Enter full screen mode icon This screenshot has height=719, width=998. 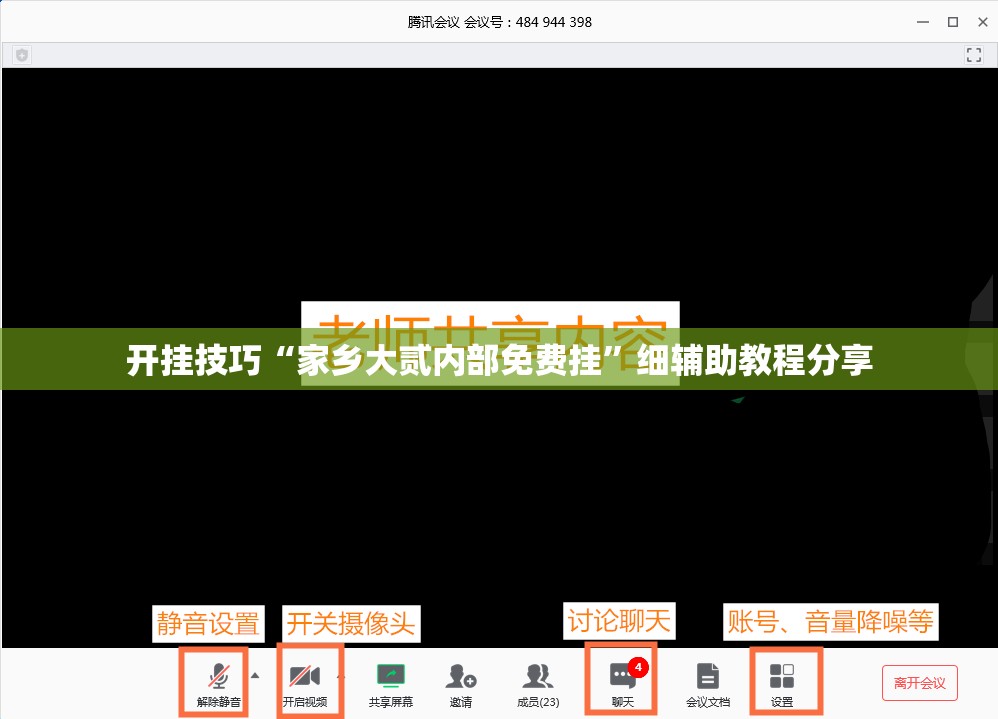(974, 55)
